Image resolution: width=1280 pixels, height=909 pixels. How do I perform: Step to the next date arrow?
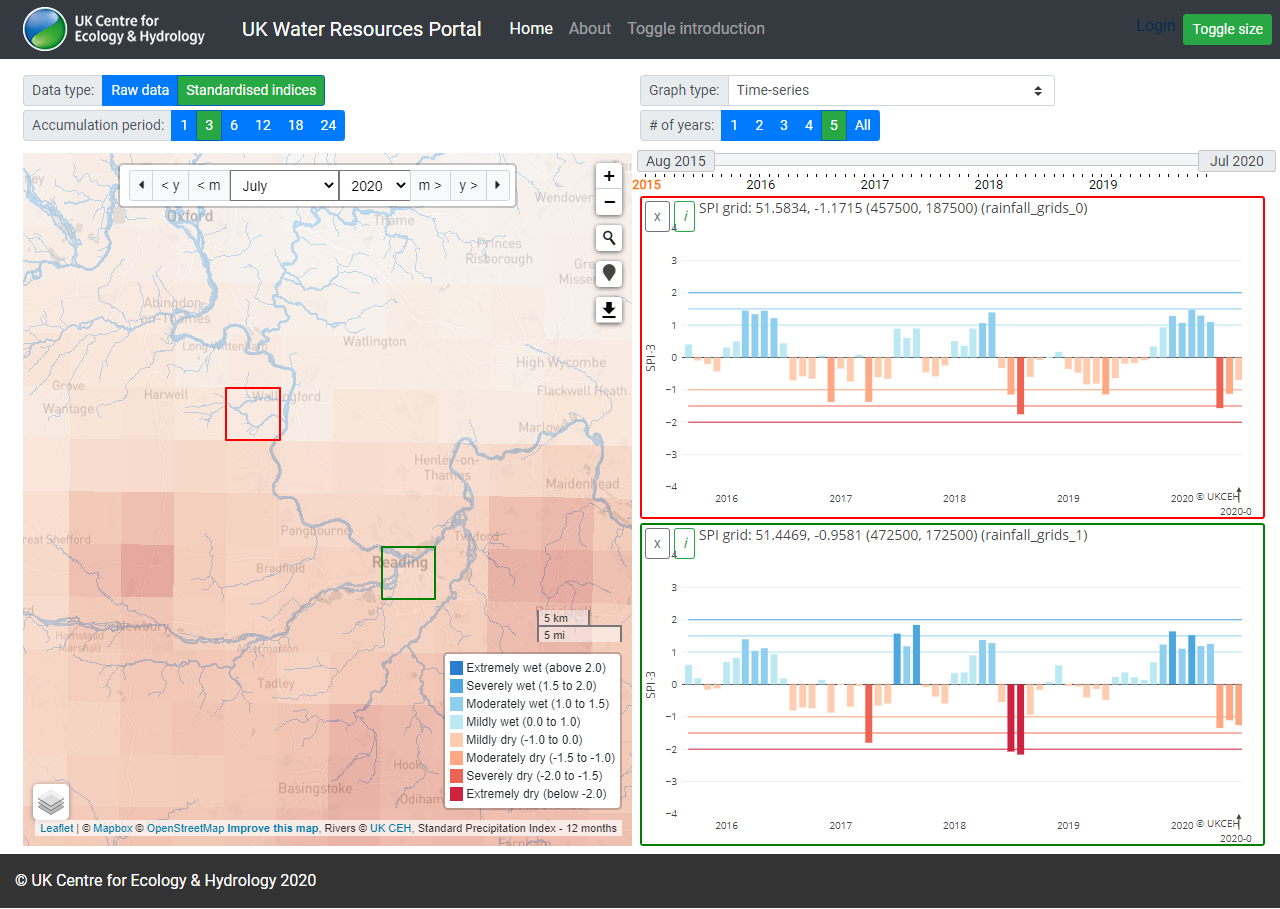(498, 185)
